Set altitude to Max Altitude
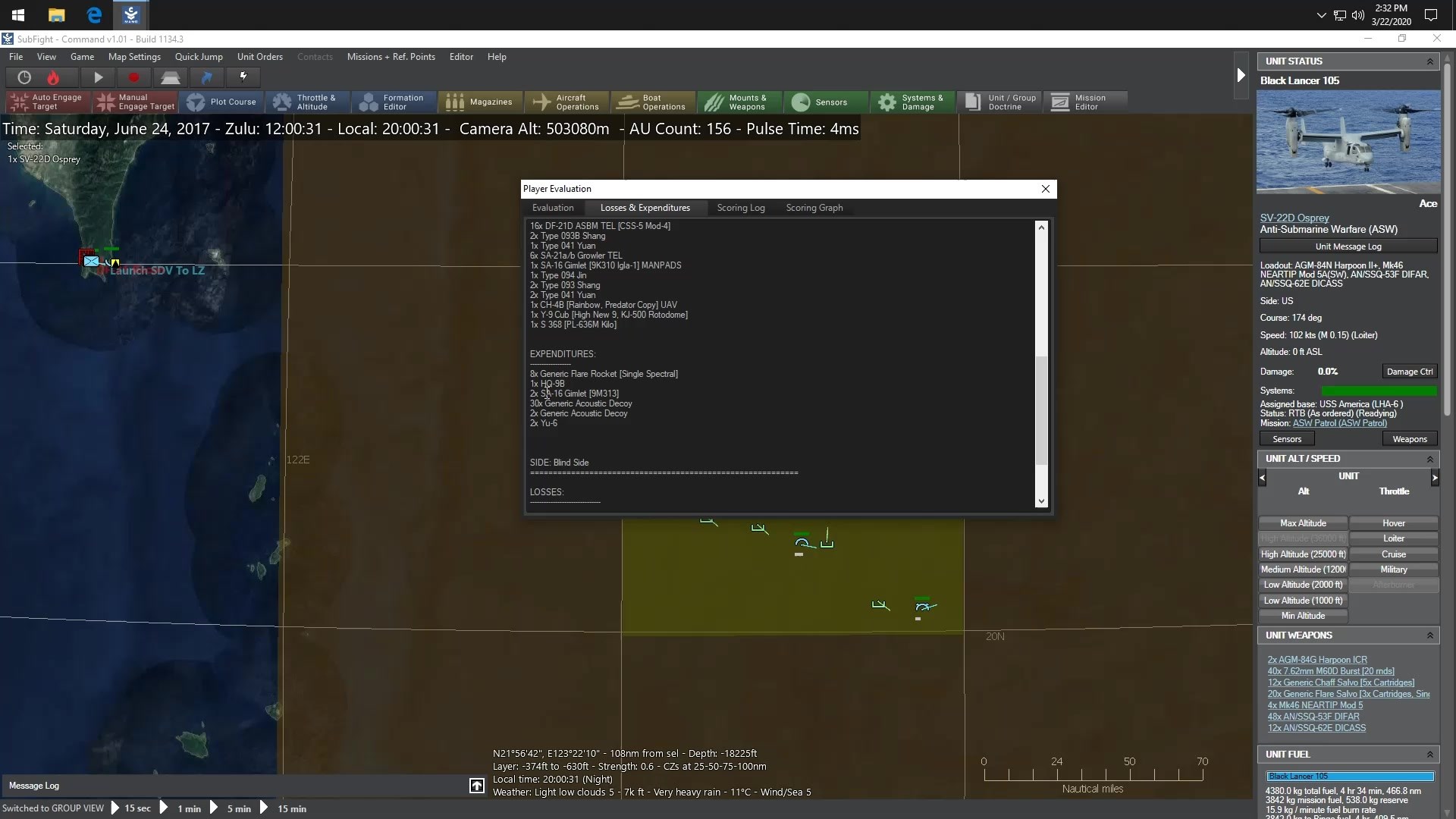 coord(1303,523)
